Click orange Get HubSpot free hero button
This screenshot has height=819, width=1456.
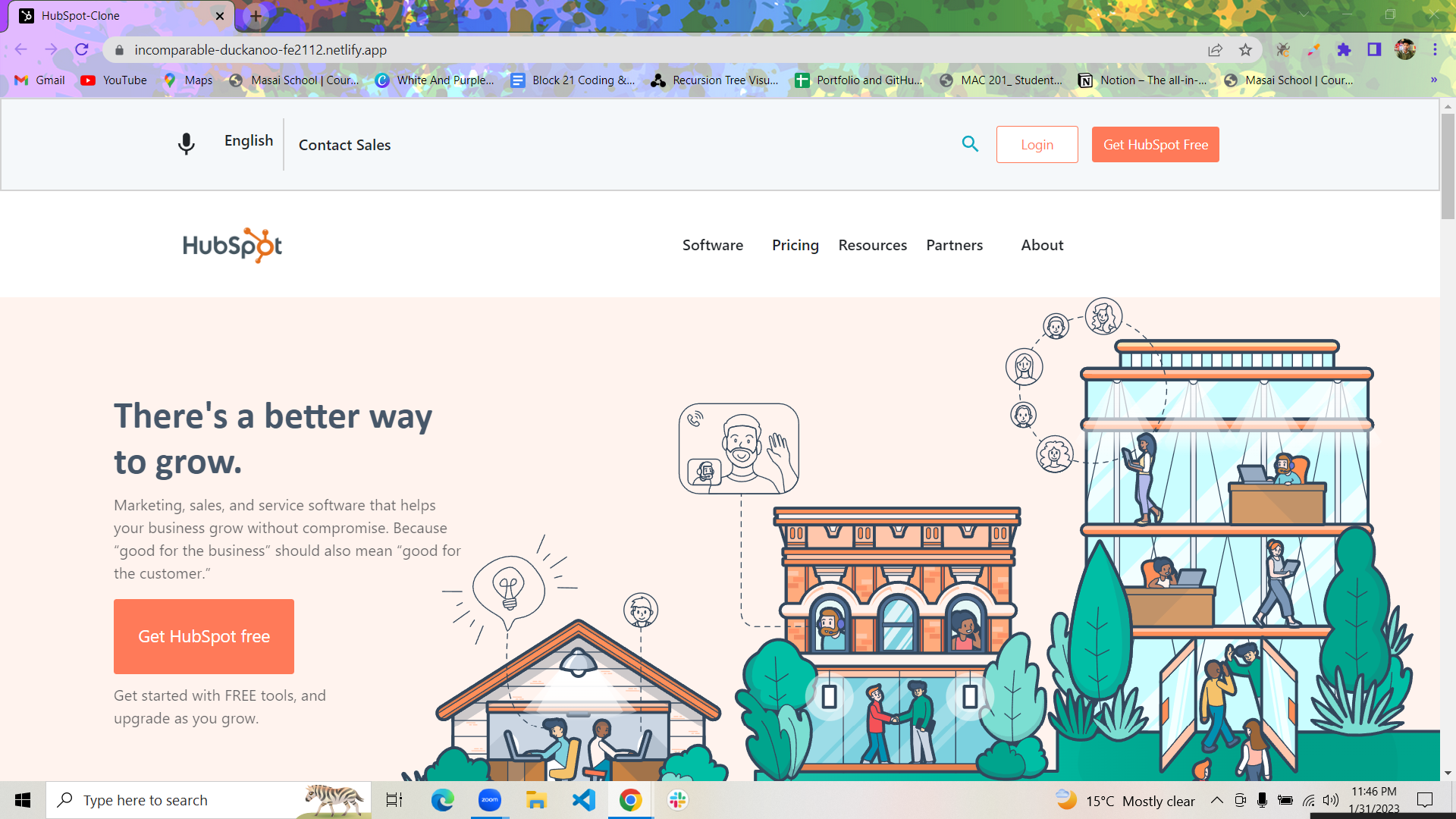point(203,636)
